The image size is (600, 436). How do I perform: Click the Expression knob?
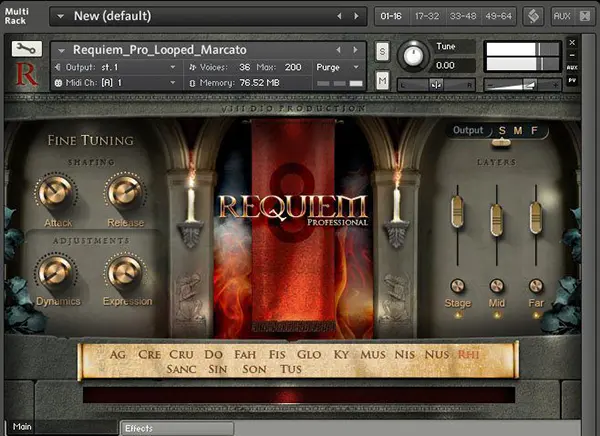tap(125, 272)
